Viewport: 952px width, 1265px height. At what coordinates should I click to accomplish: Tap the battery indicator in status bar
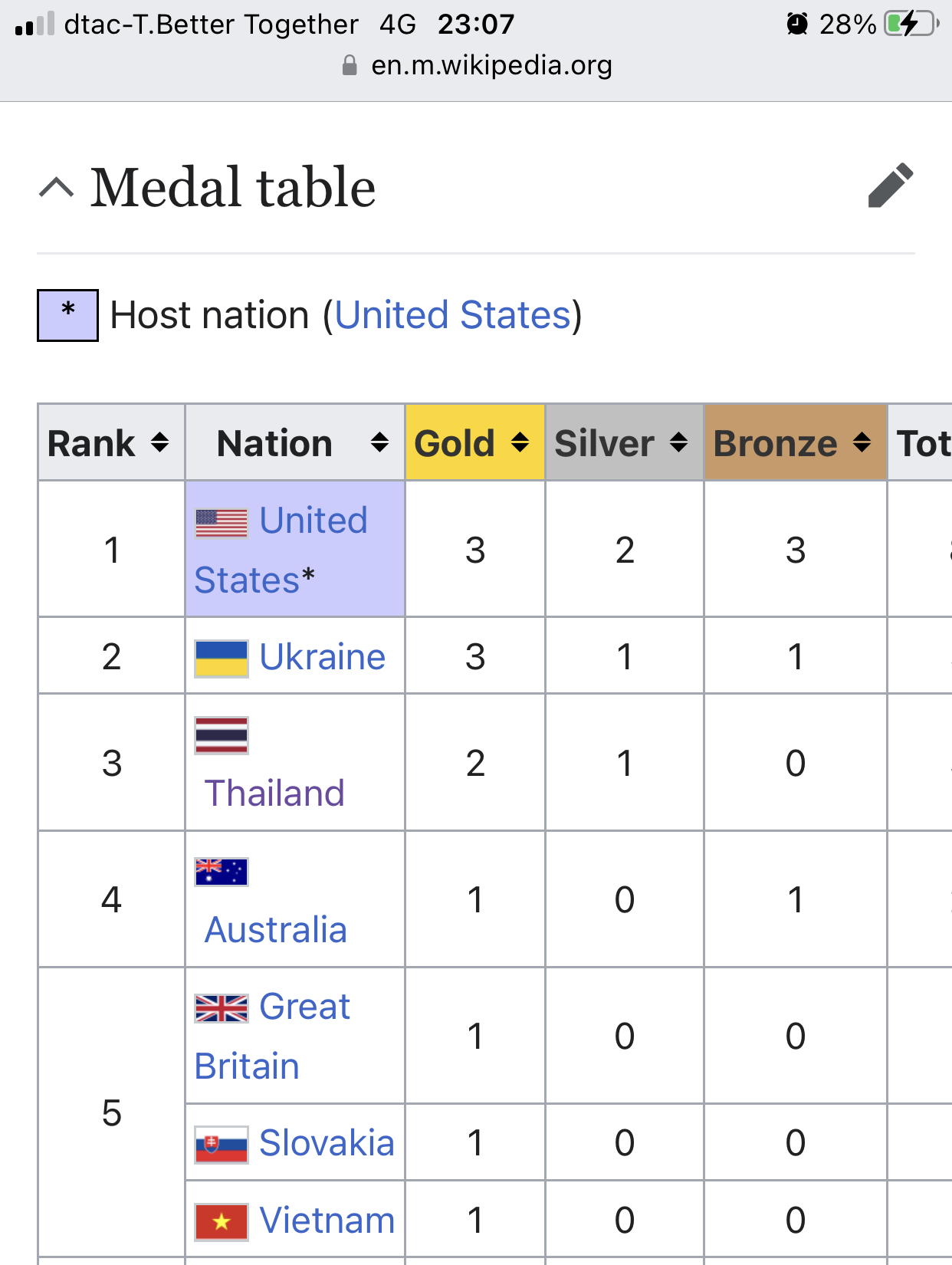pyautogui.click(x=911, y=24)
